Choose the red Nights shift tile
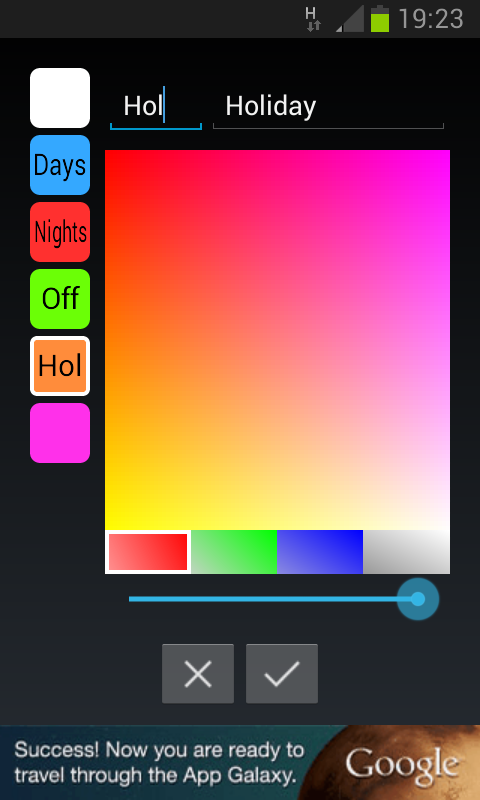This screenshot has height=800, width=480. (60, 232)
